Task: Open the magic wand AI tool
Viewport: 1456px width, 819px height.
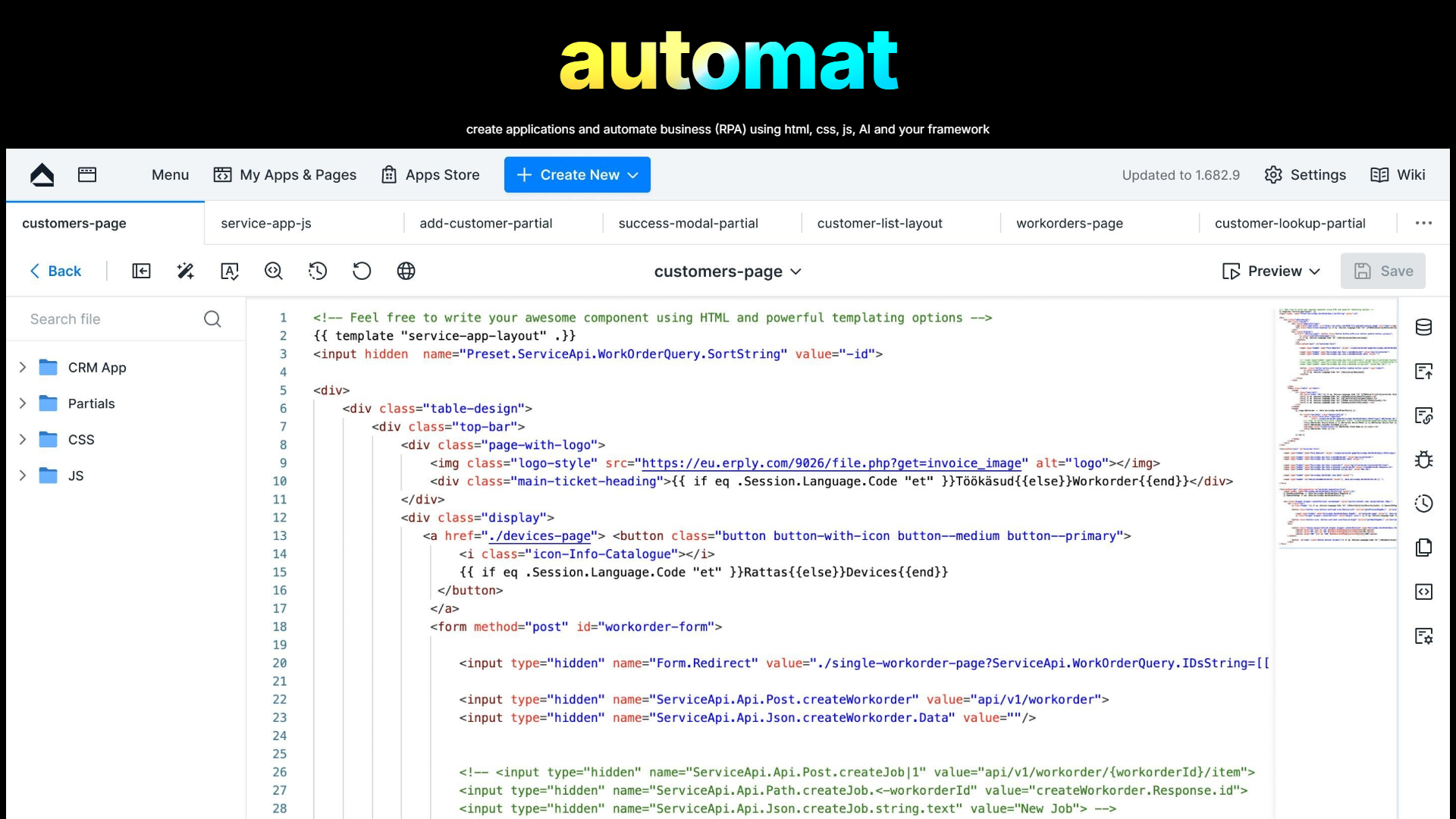Action: click(x=185, y=271)
